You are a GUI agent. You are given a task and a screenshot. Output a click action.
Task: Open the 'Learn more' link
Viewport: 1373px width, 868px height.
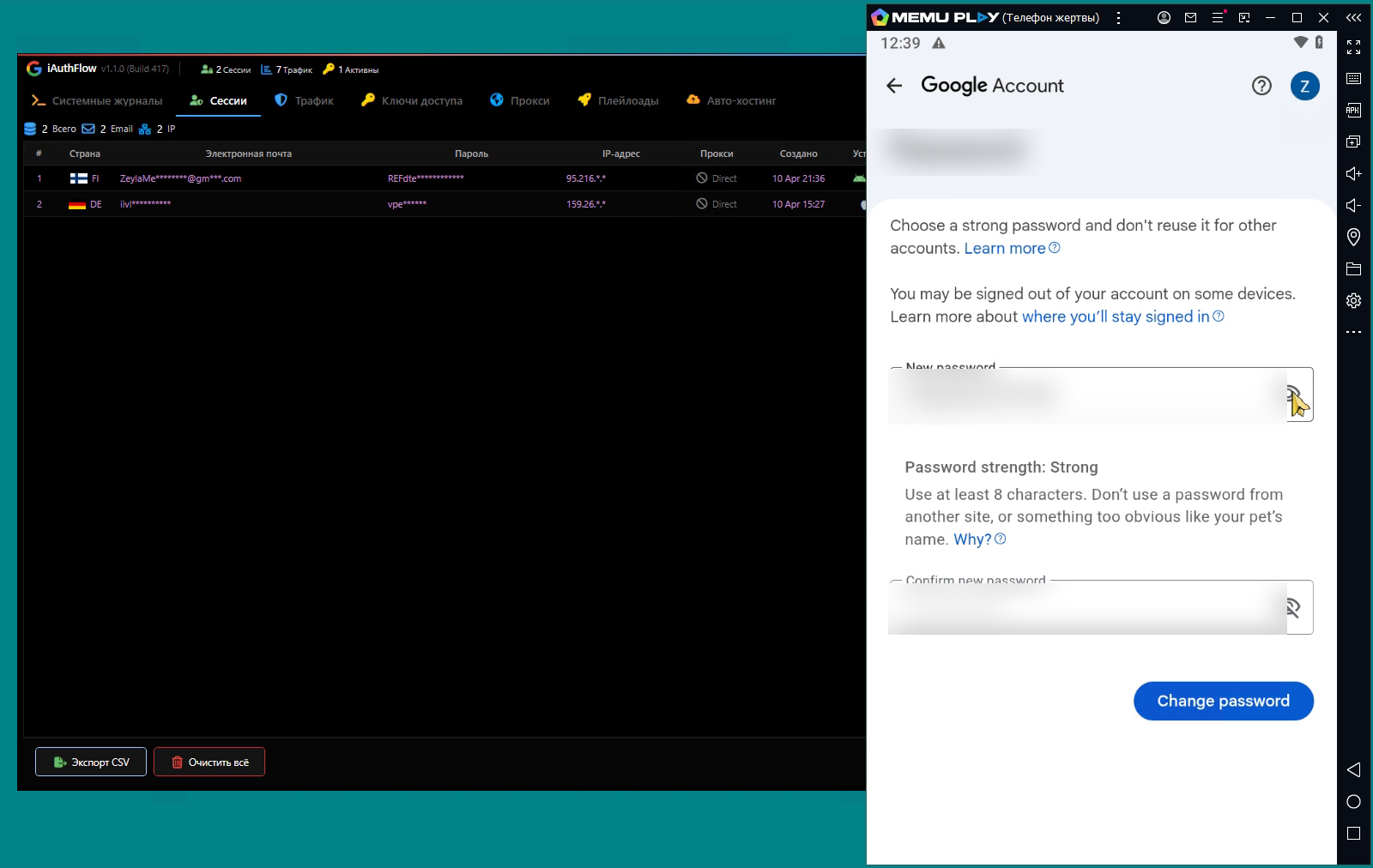1012,248
